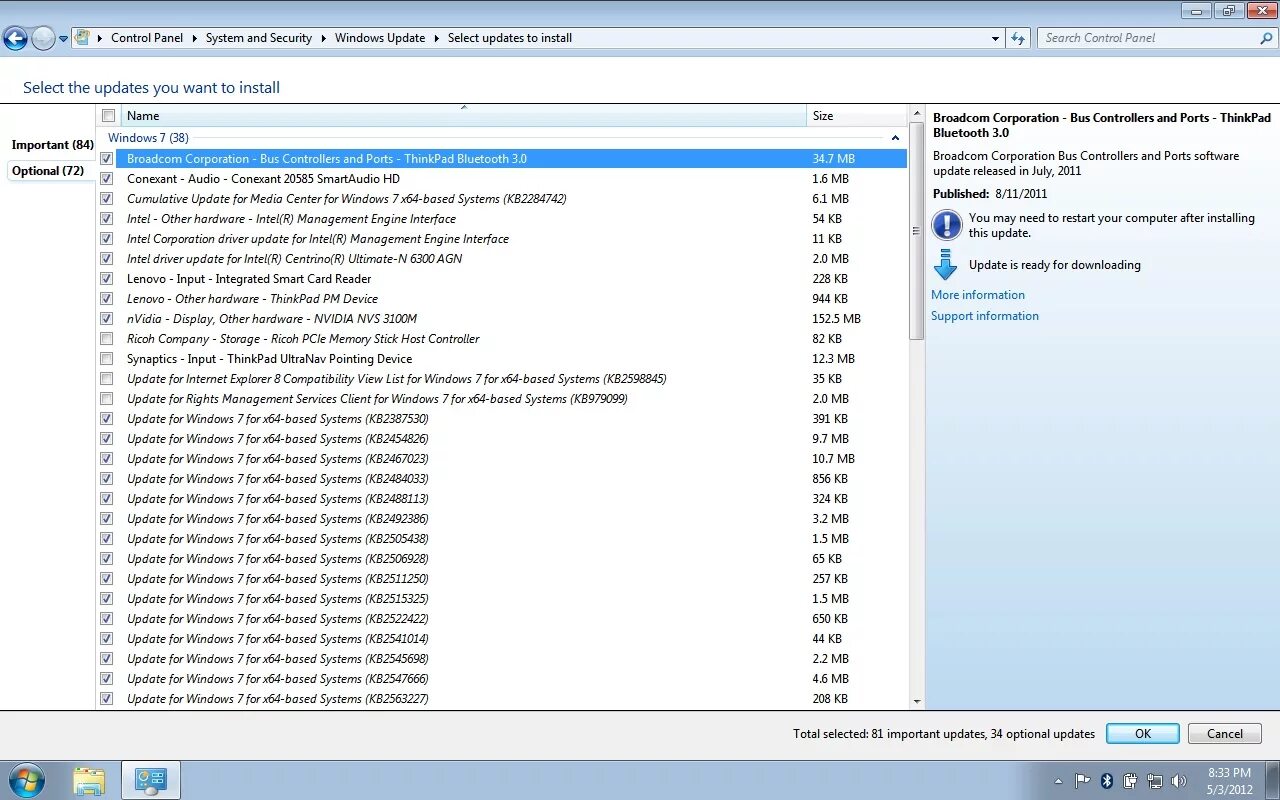1280x800 pixels.
Task: Open the Support information link
Action: pos(984,316)
